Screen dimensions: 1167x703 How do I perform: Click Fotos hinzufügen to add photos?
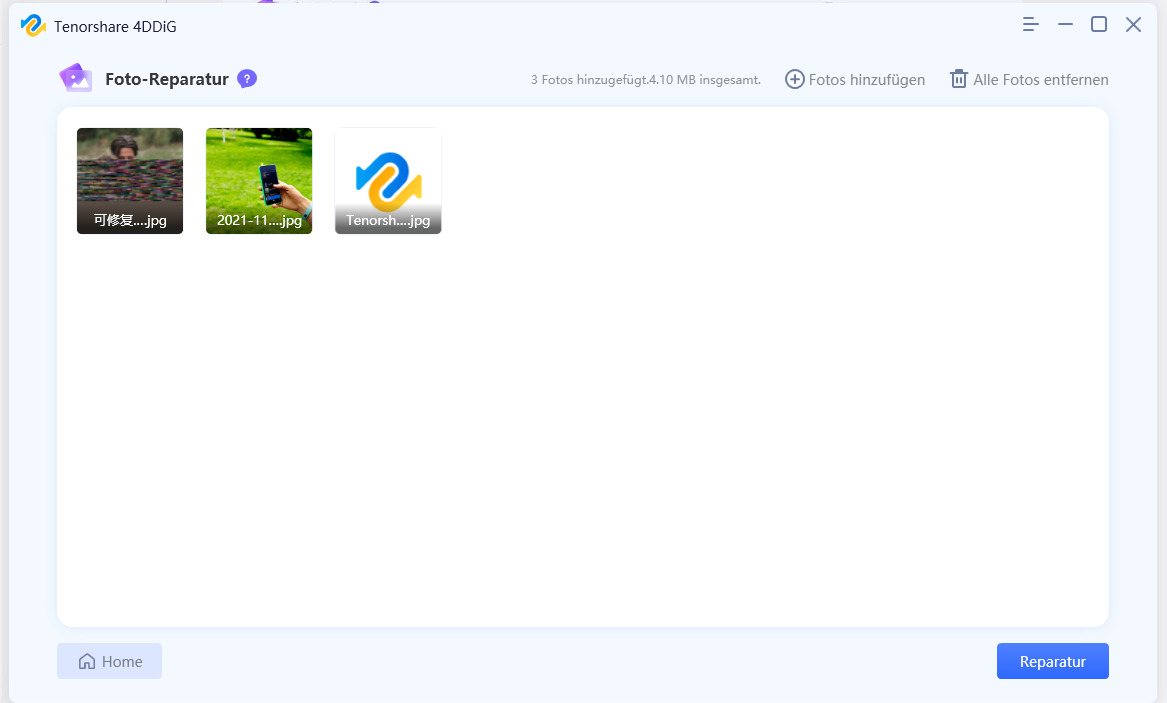pos(855,80)
